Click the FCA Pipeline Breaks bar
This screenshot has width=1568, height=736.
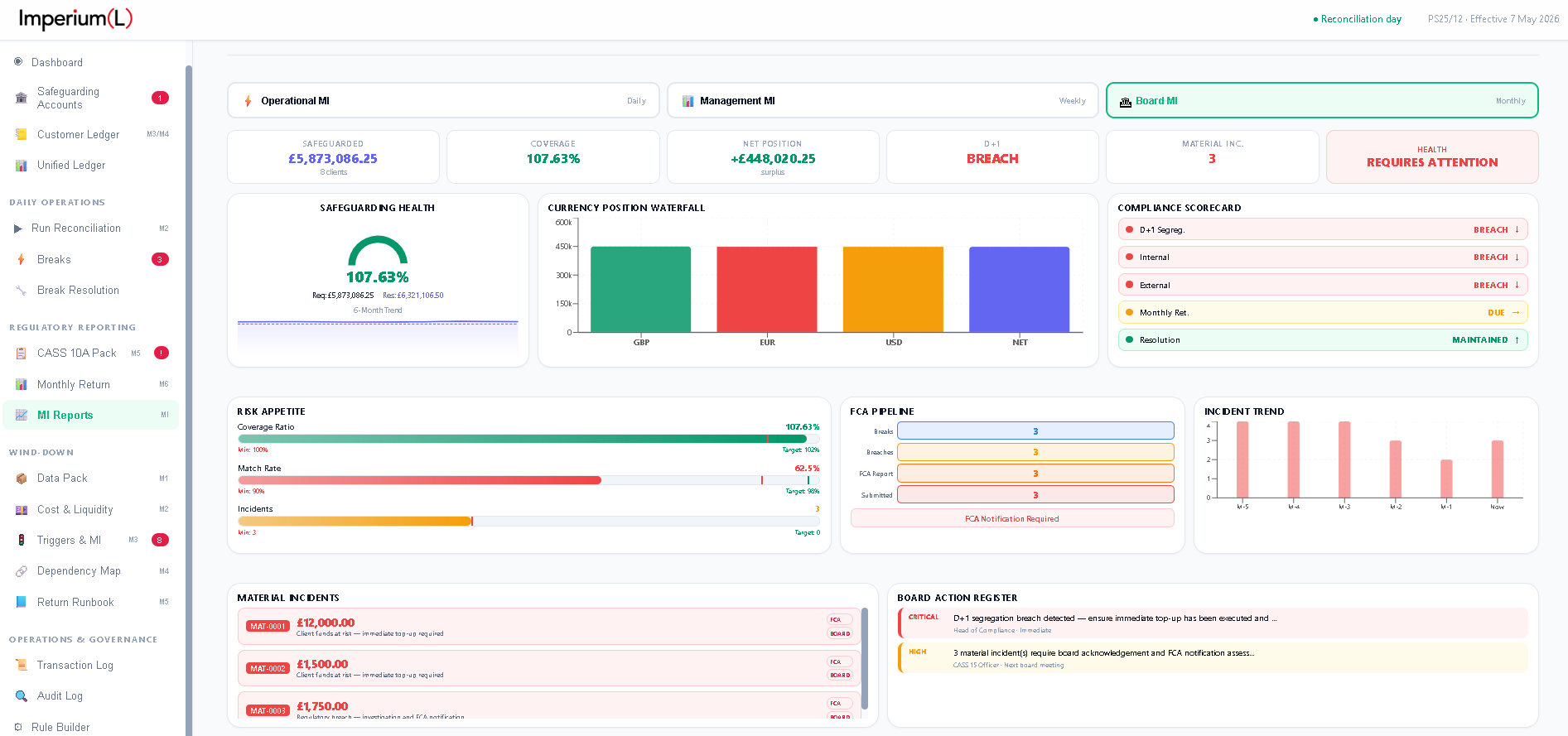tap(1035, 431)
